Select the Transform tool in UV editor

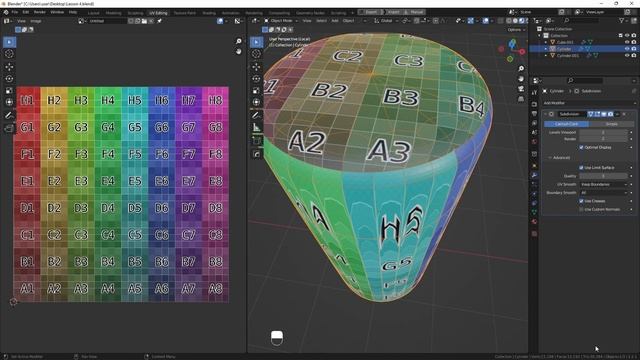pos(9,102)
